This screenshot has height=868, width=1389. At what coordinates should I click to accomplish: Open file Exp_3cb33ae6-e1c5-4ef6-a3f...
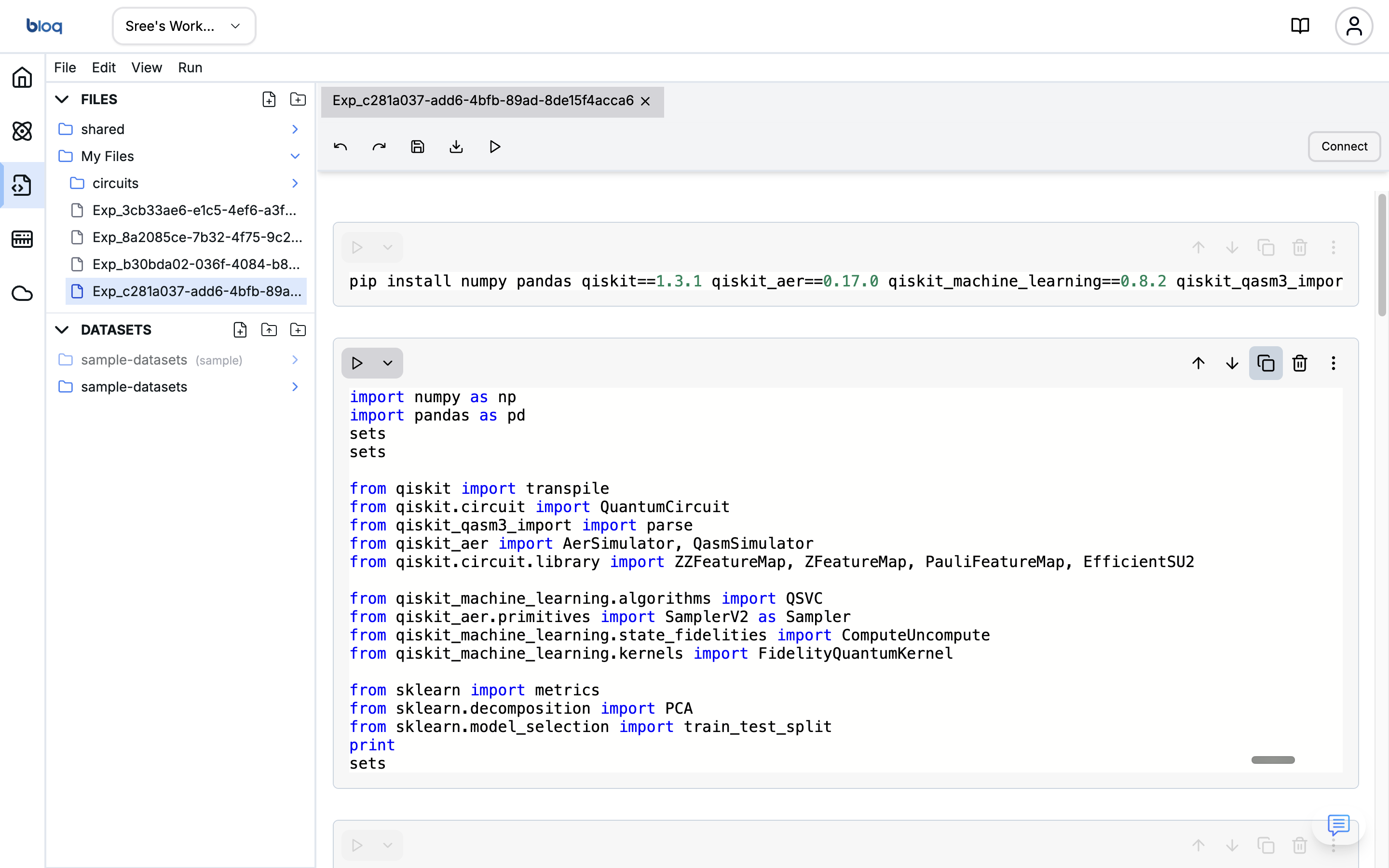pos(187,210)
